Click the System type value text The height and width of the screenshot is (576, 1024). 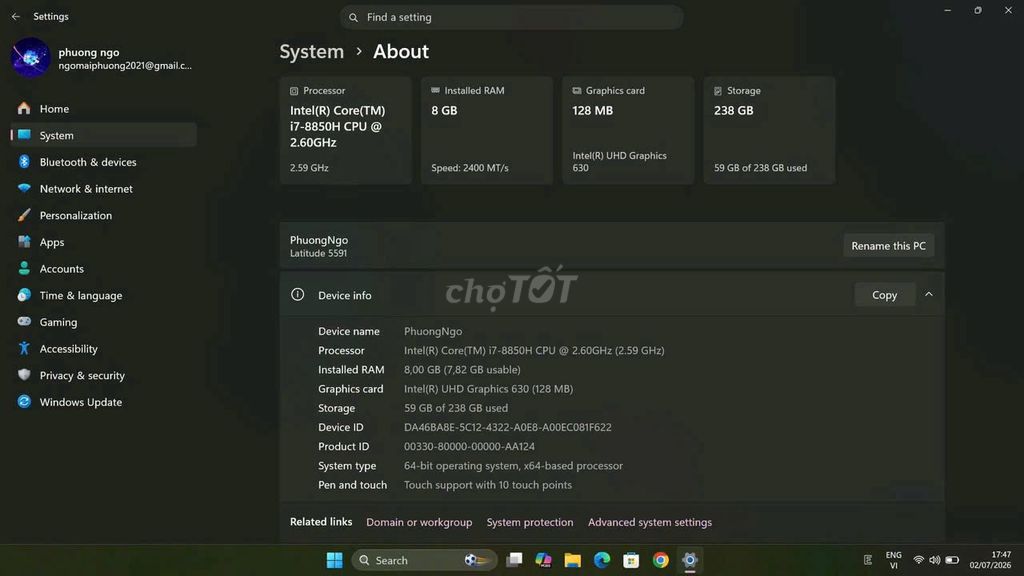coord(513,466)
